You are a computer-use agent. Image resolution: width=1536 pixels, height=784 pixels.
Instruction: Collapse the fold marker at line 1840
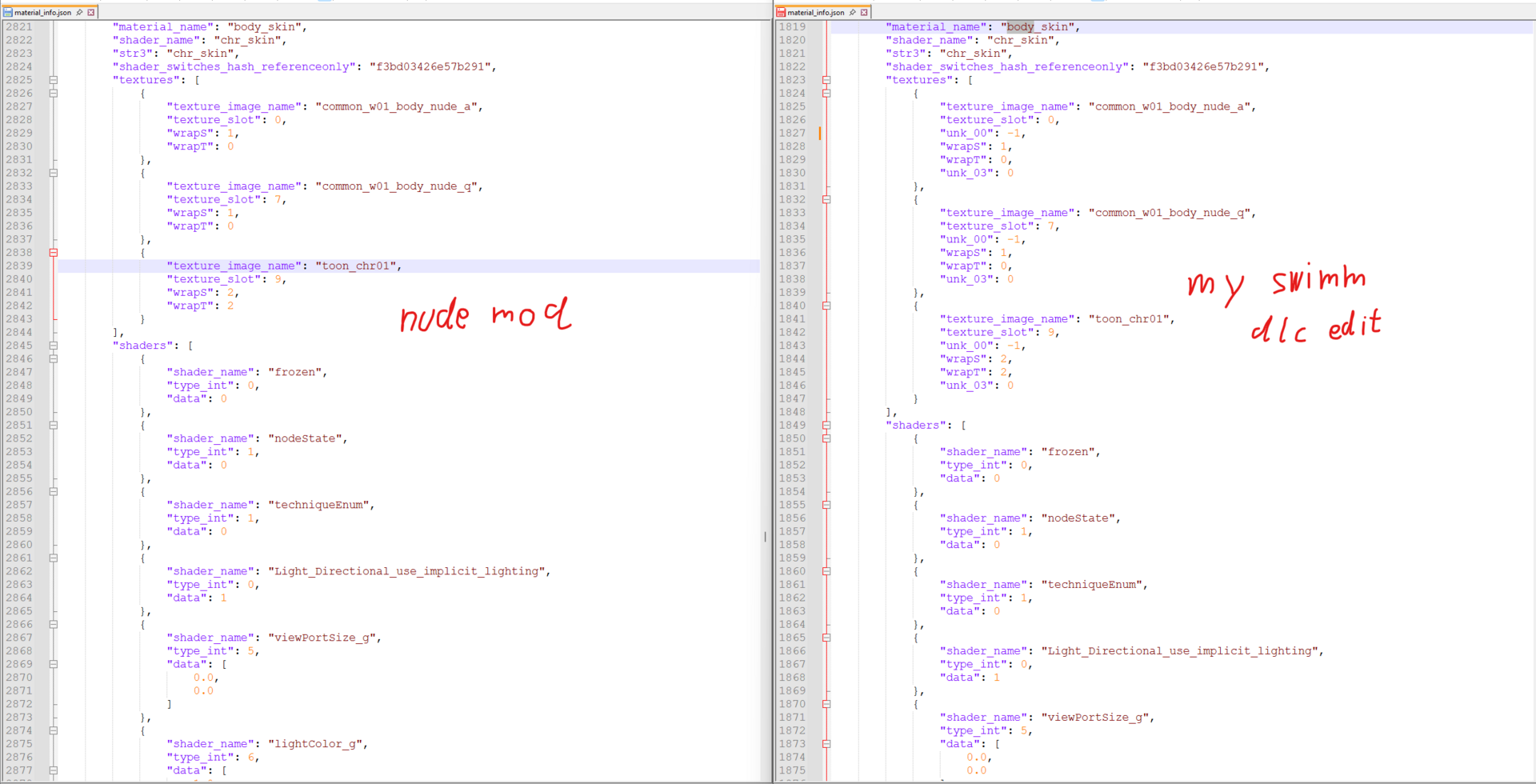[826, 306]
